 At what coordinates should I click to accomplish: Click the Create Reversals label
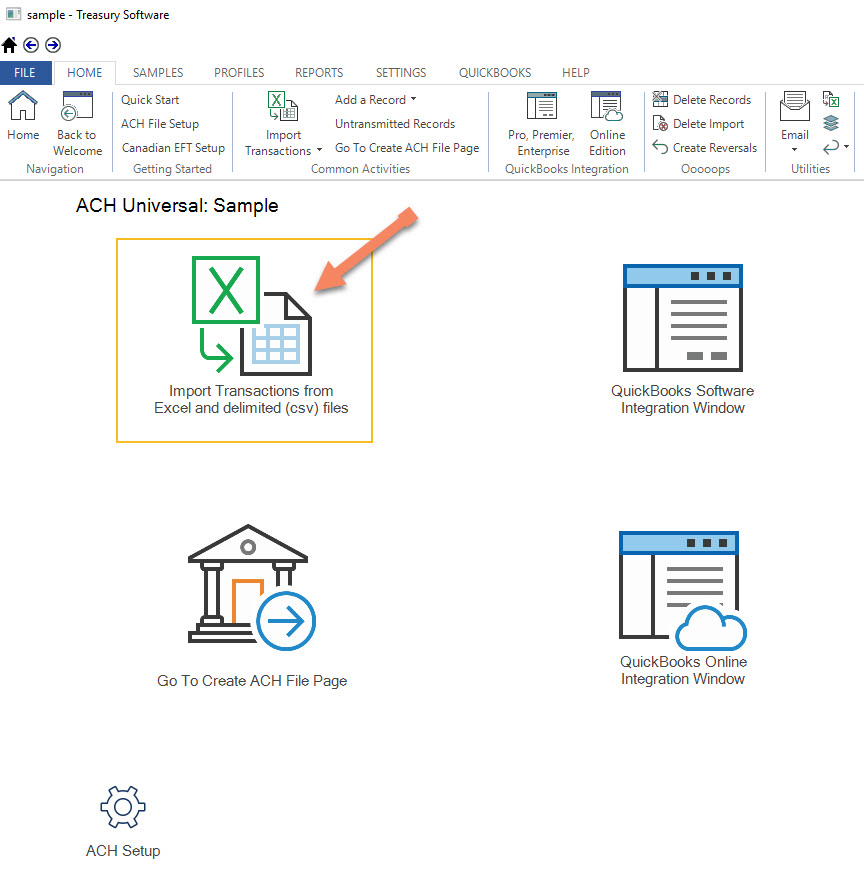point(715,147)
